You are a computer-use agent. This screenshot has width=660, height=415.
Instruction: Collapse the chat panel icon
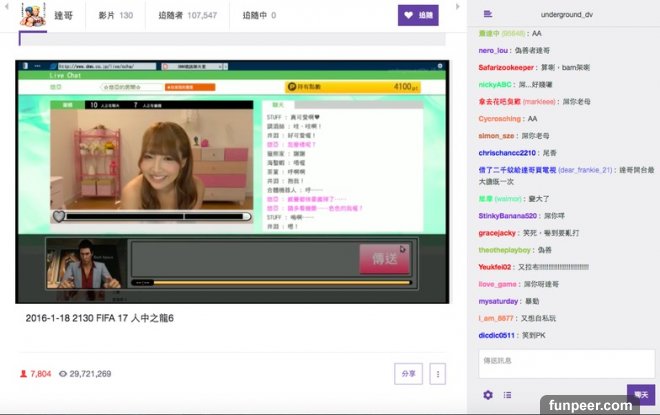[487, 14]
